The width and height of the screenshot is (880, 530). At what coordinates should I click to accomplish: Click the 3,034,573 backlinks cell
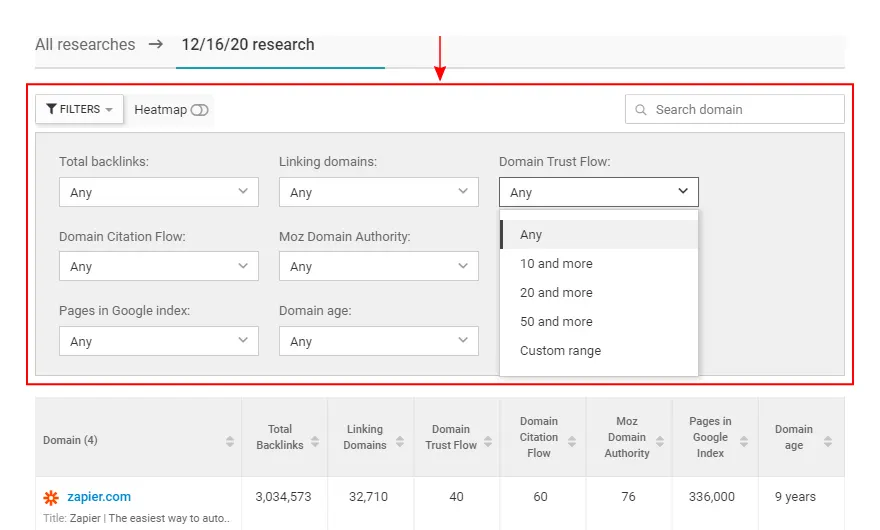(283, 497)
